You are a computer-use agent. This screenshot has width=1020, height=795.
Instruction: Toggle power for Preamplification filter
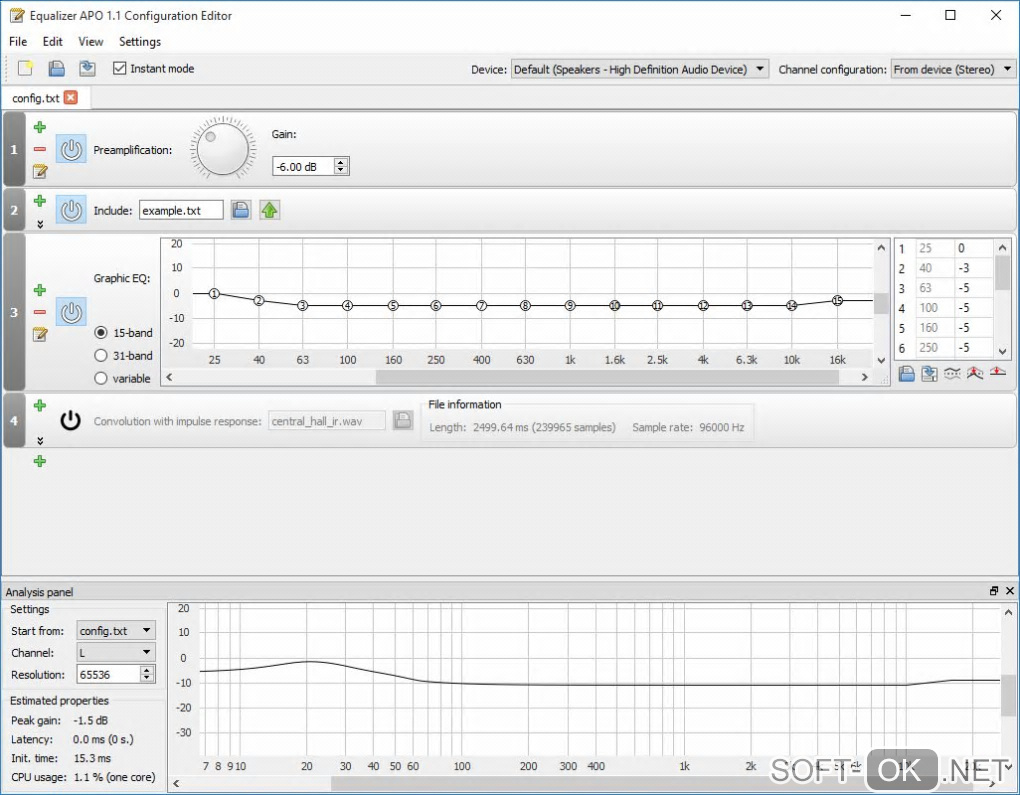71,149
